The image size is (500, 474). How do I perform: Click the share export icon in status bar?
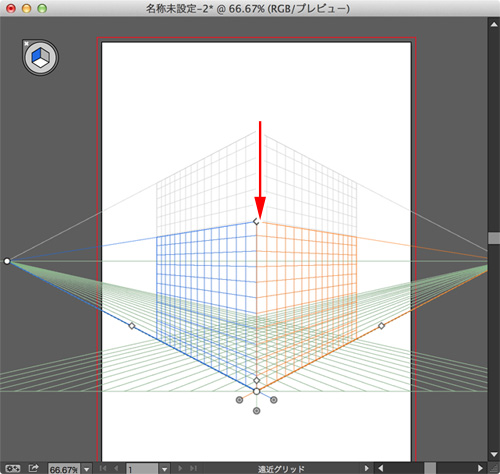(x=33, y=468)
